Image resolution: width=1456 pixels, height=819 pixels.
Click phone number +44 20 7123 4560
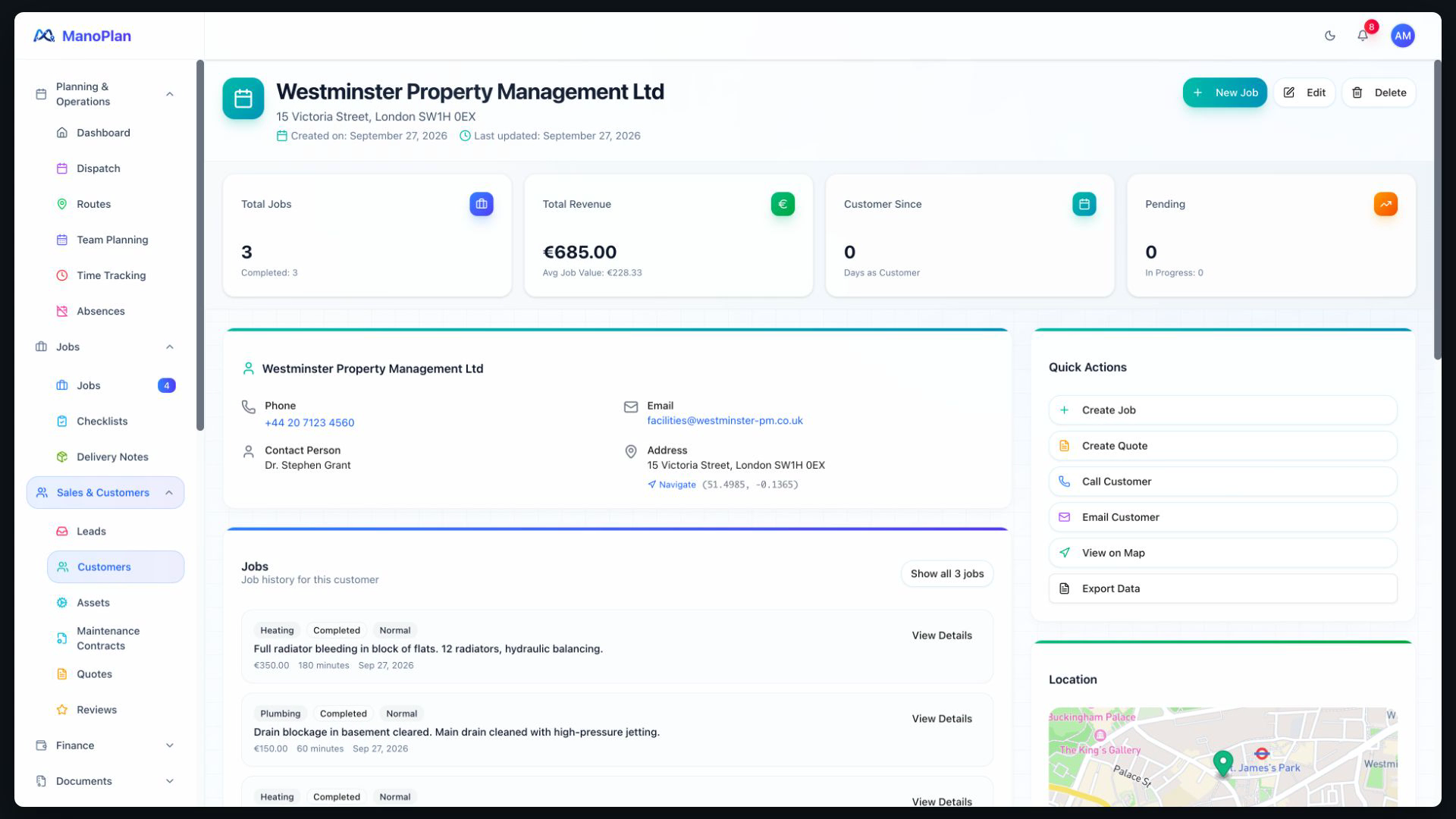(309, 423)
